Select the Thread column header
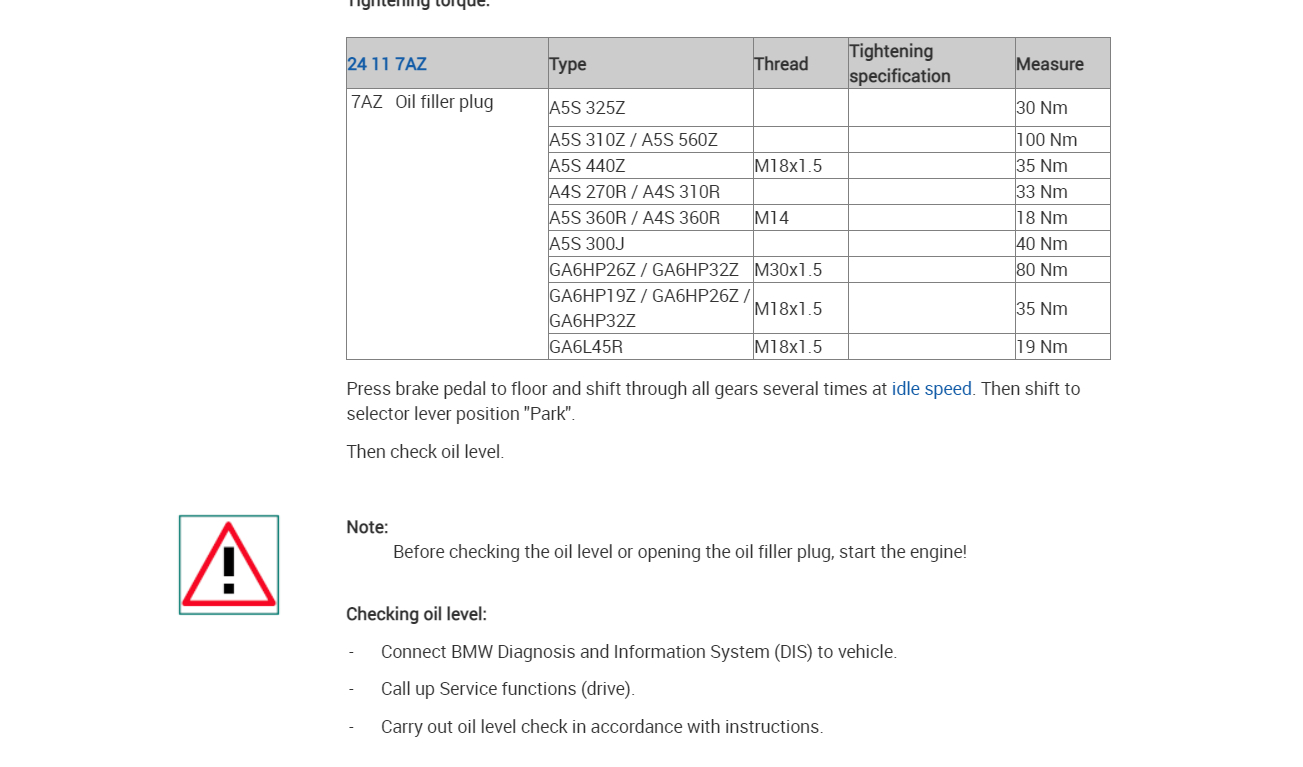This screenshot has width=1303, height=767. pos(781,64)
